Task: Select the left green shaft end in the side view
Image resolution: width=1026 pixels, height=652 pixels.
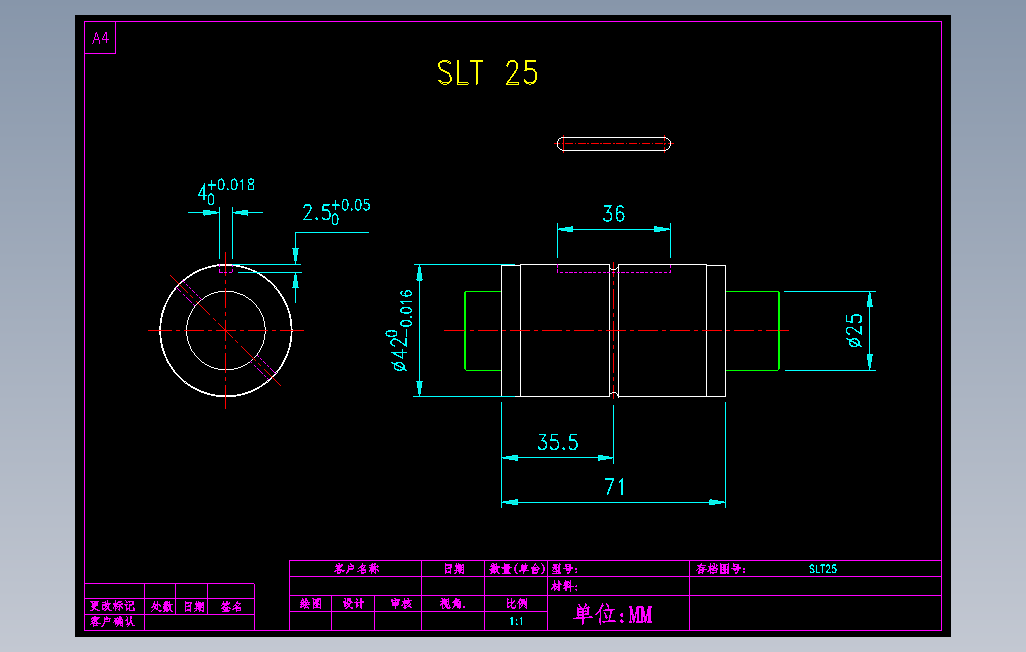Action: [483, 331]
